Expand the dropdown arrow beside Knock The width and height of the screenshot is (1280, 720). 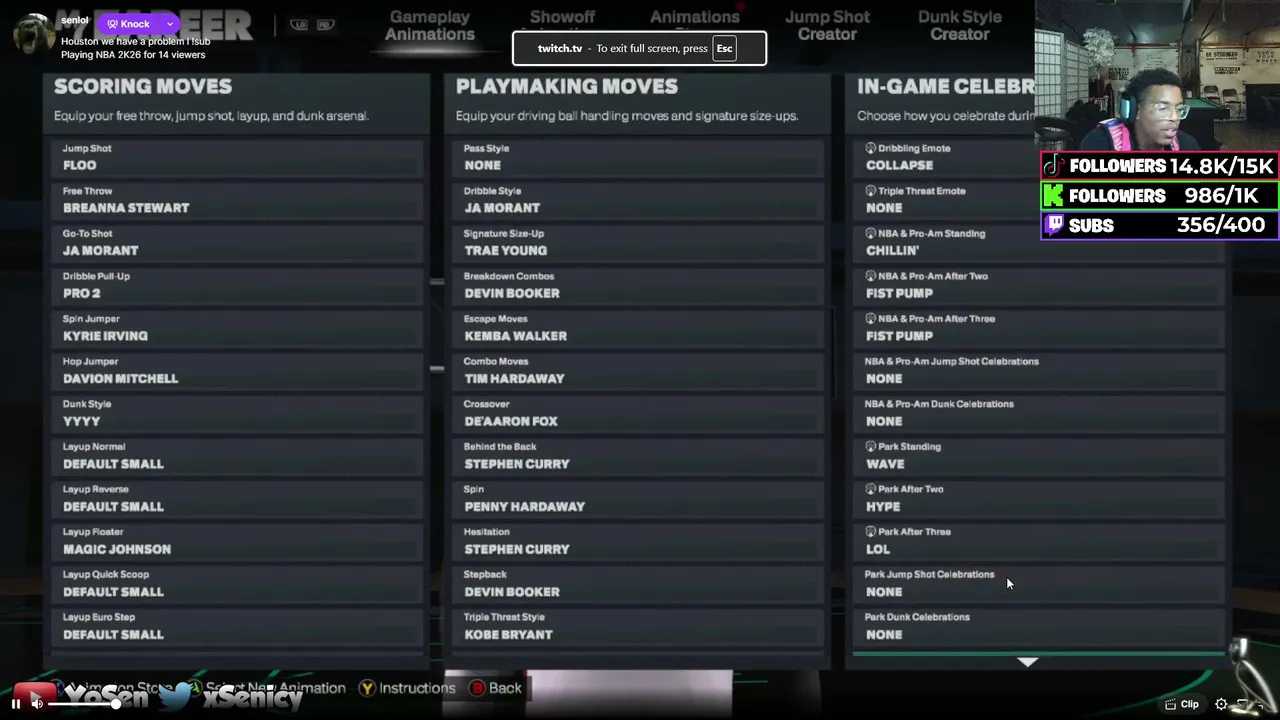(x=170, y=24)
